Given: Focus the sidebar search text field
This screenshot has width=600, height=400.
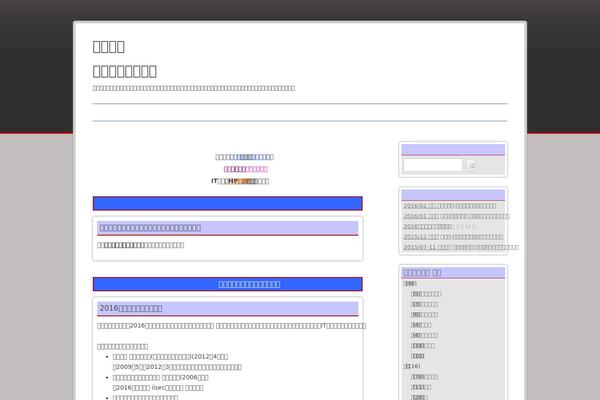Looking at the screenshot, I should [x=433, y=165].
